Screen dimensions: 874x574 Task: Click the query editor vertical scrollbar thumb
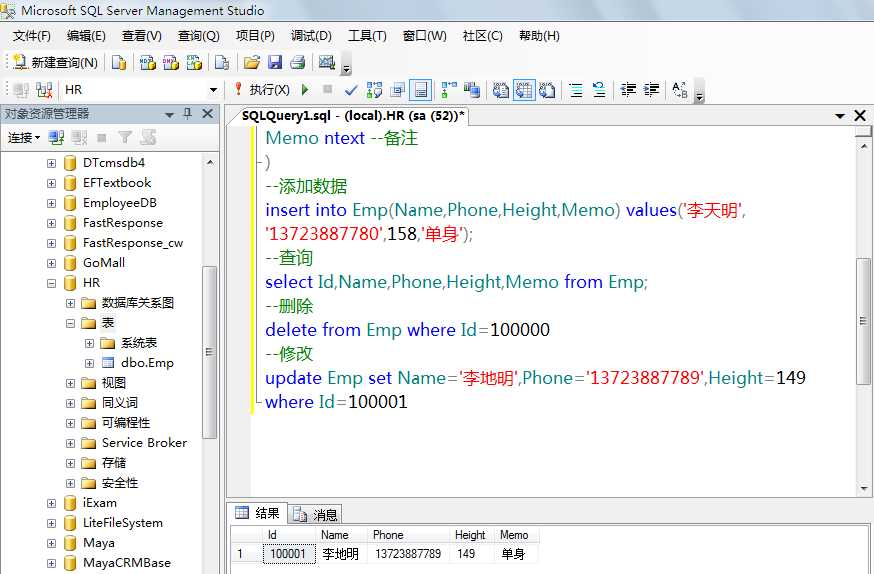coord(863,321)
